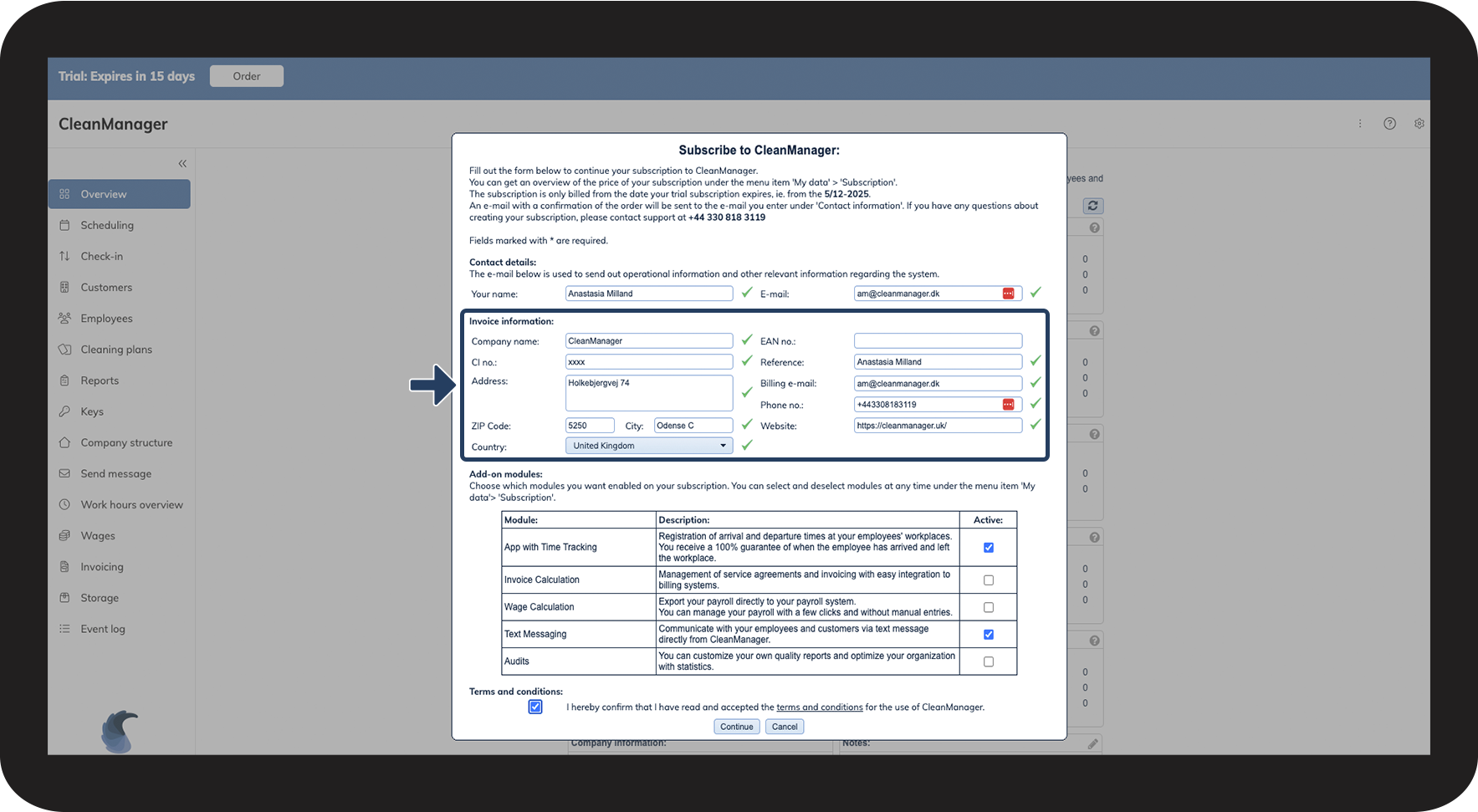Screen dimensions: 1478x812
Task: Click the Check-in arrows icon
Action: coord(64,256)
